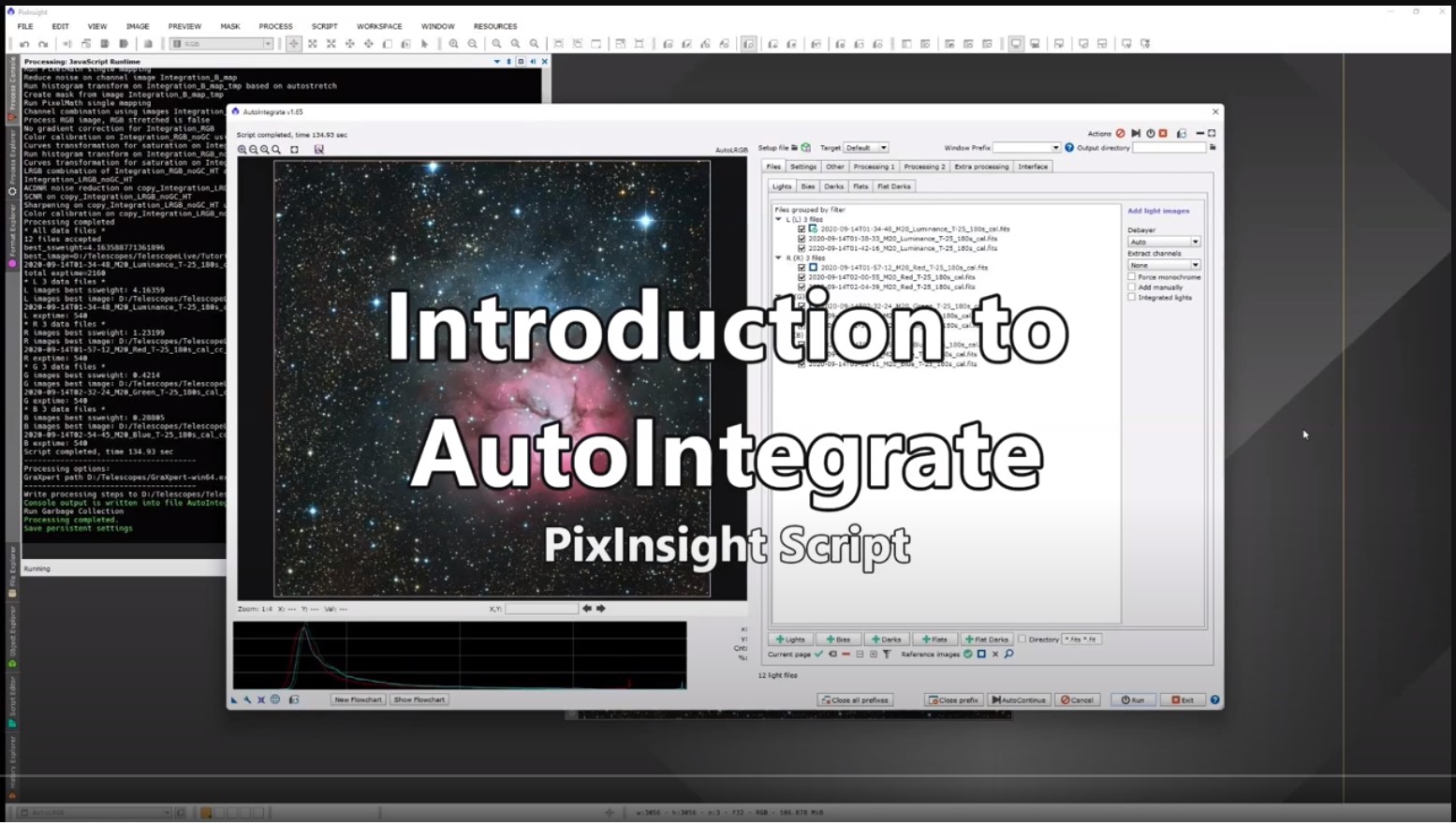Open the Setup file folder icon
Image resolution: width=1456 pixels, height=825 pixels.
coord(794,148)
